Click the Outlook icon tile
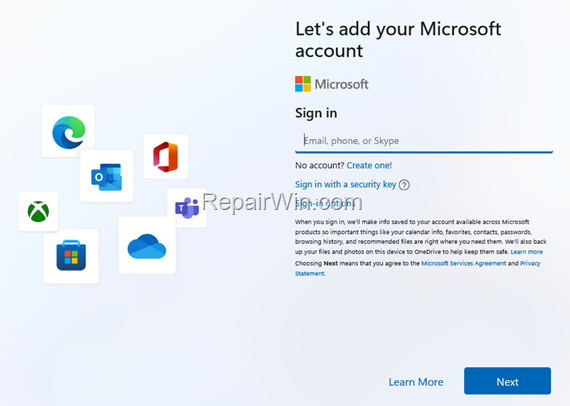 [x=107, y=176]
